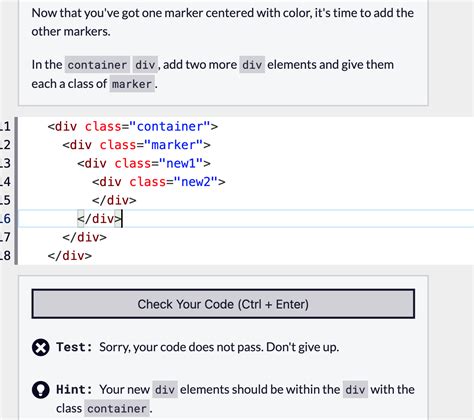The height and width of the screenshot is (420, 474).
Task: Click the "container" code term in hint
Action: (117, 409)
